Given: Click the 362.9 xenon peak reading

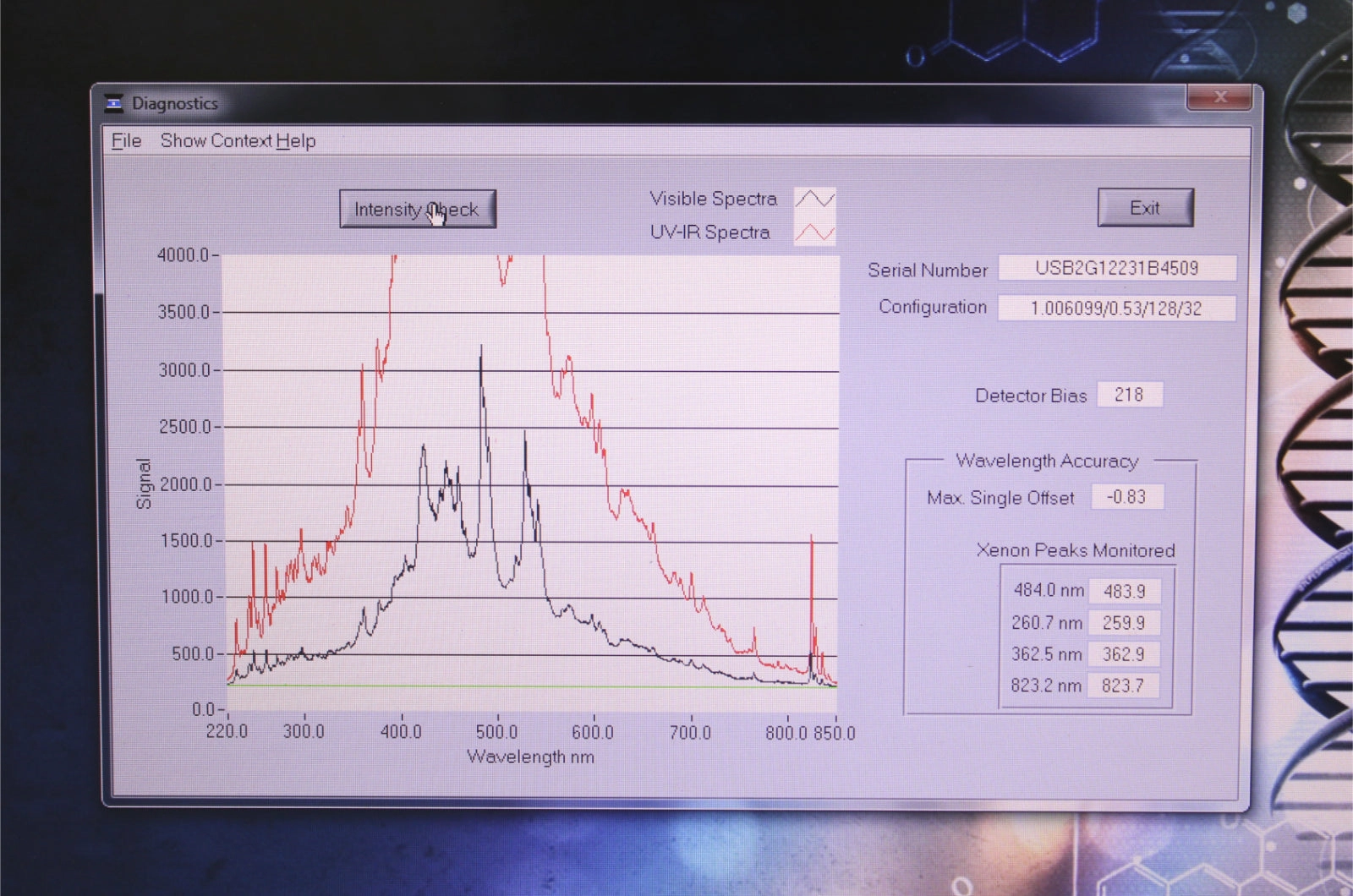Looking at the screenshot, I should (x=1123, y=654).
